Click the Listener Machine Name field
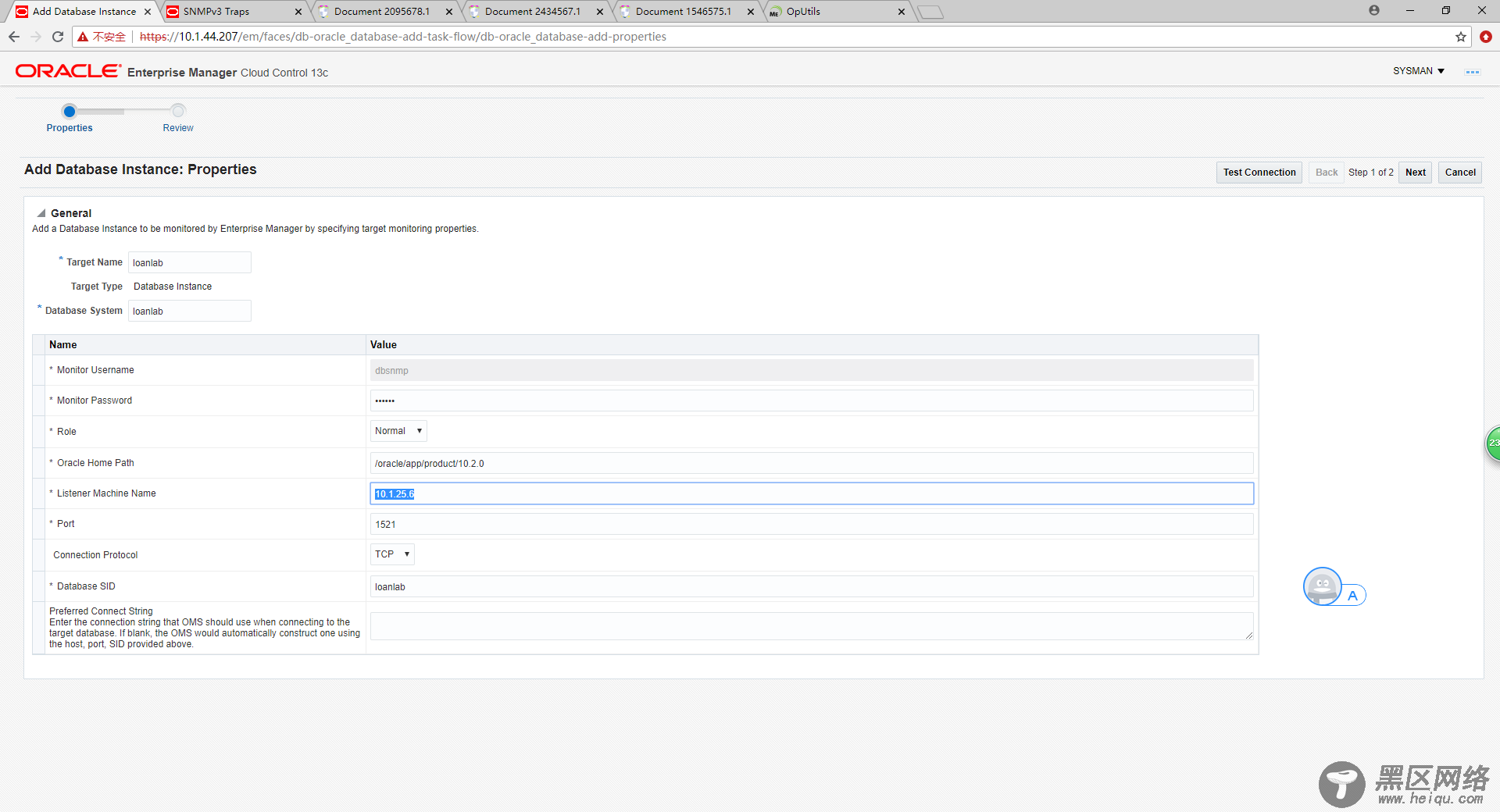Screen dimensions: 1500x812 pyautogui.click(x=812, y=493)
